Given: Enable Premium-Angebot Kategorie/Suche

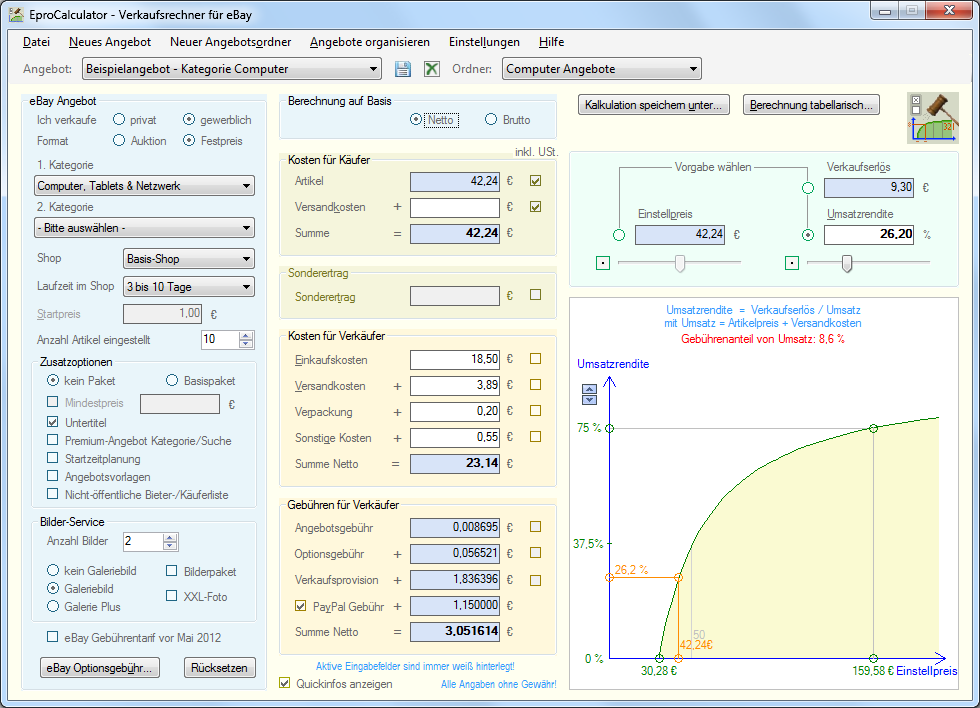Looking at the screenshot, I should tap(52, 440).
